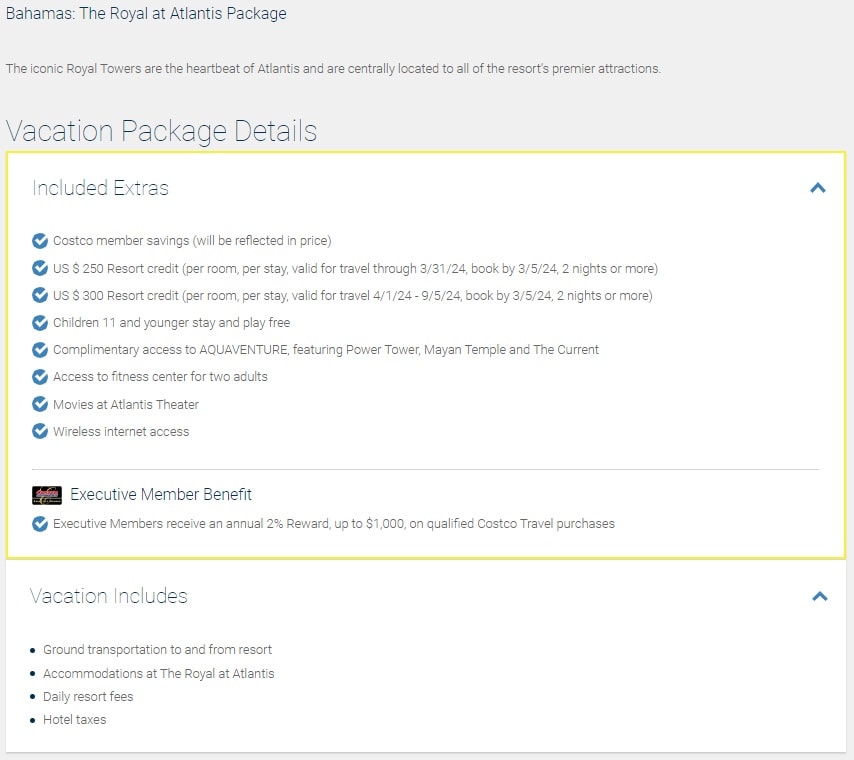Click checkmark icon next to $250 Resort credit
This screenshot has height=760, width=854.
click(x=40, y=268)
